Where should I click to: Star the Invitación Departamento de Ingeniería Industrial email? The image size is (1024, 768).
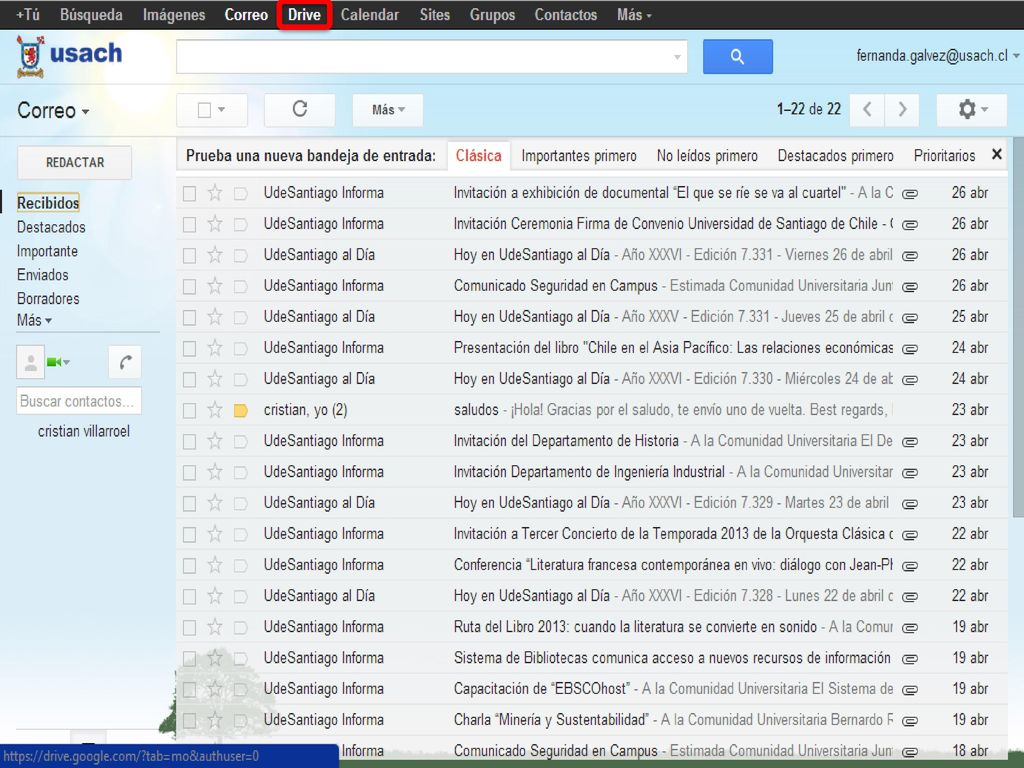pyautogui.click(x=215, y=472)
